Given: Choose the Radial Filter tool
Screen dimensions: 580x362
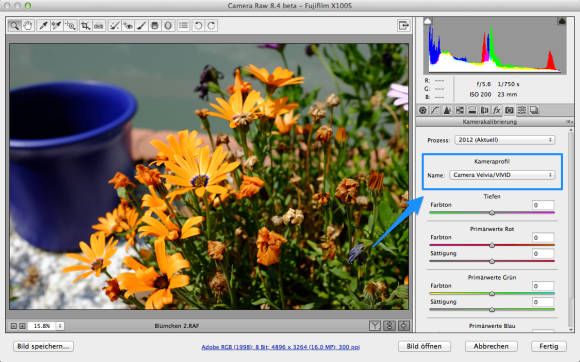Looking at the screenshot, I should coord(168,26).
